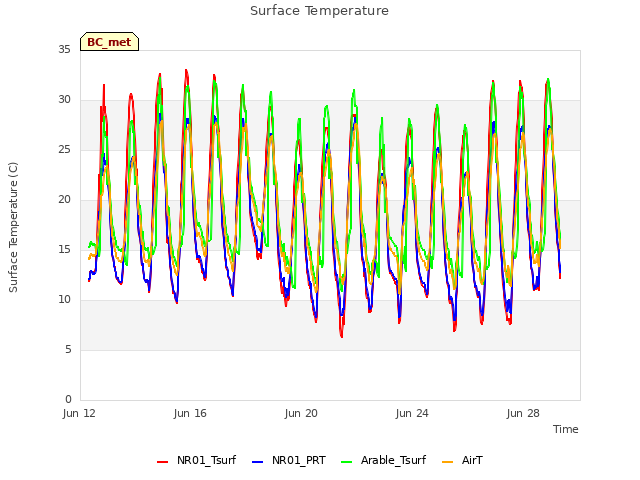Toggle the NR01_Tsurf legend entry
The image size is (640, 480).
(196, 460)
